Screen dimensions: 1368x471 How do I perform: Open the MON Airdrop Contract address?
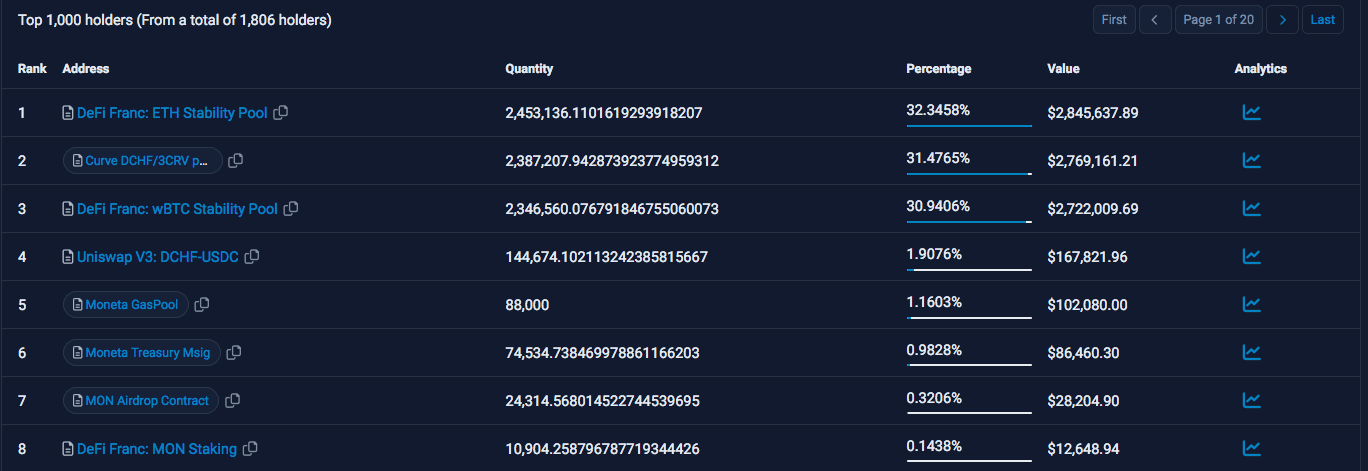click(146, 400)
